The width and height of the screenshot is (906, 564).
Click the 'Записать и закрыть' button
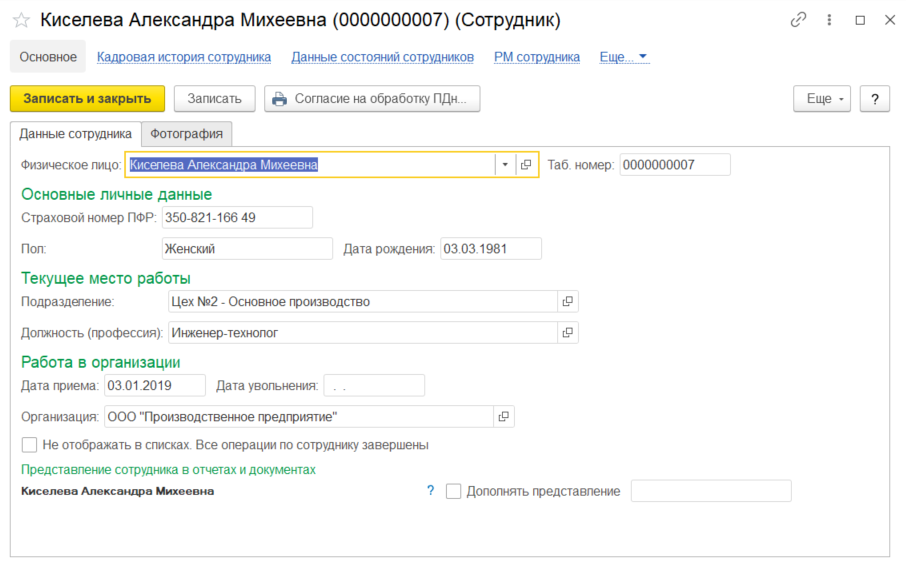click(87, 99)
